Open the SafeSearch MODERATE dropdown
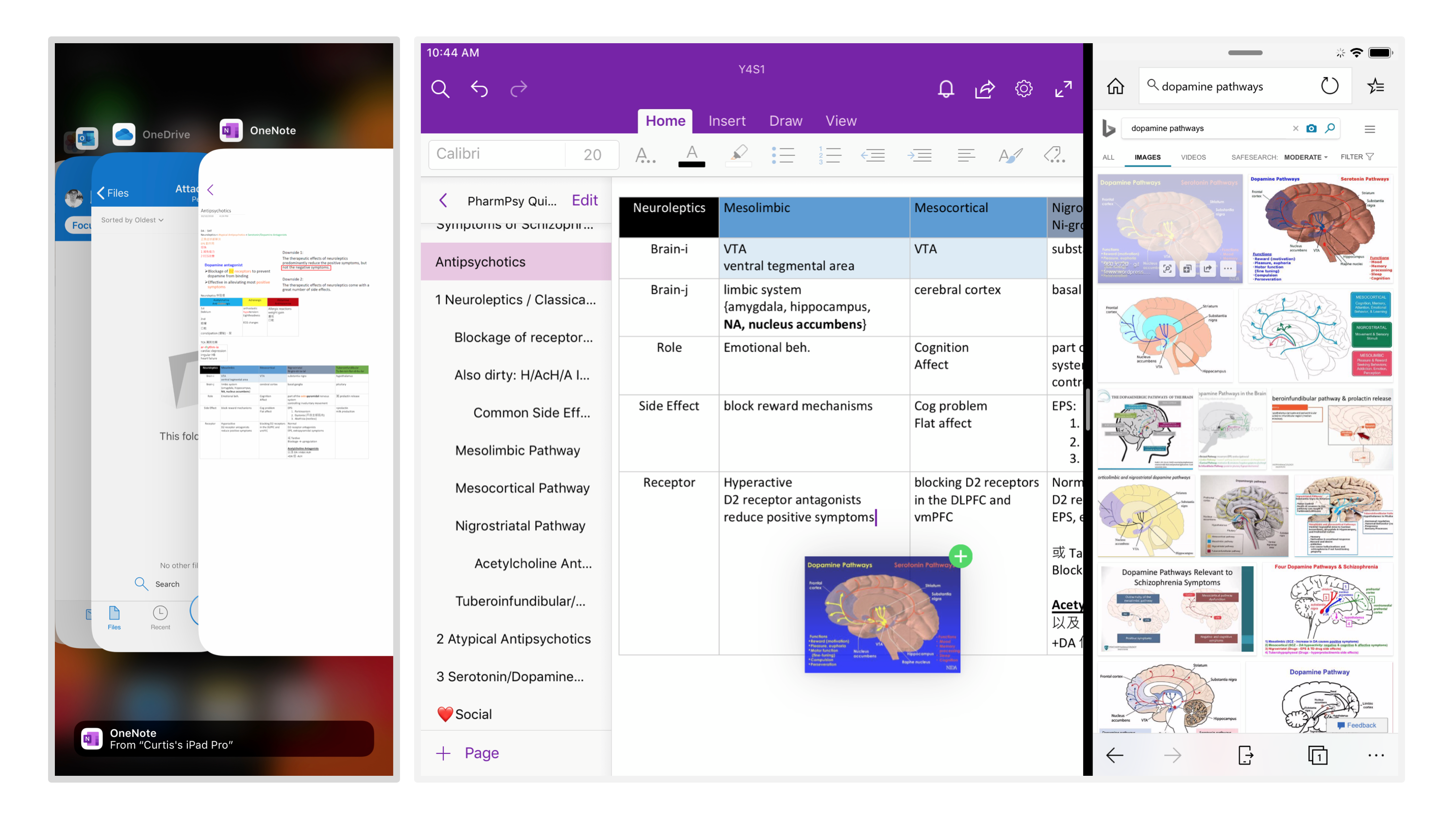 1305,157
